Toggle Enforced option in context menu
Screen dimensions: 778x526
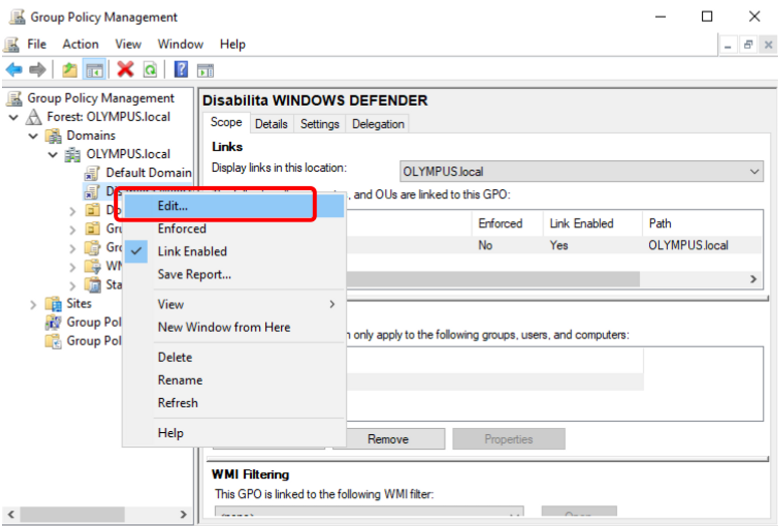(x=181, y=229)
